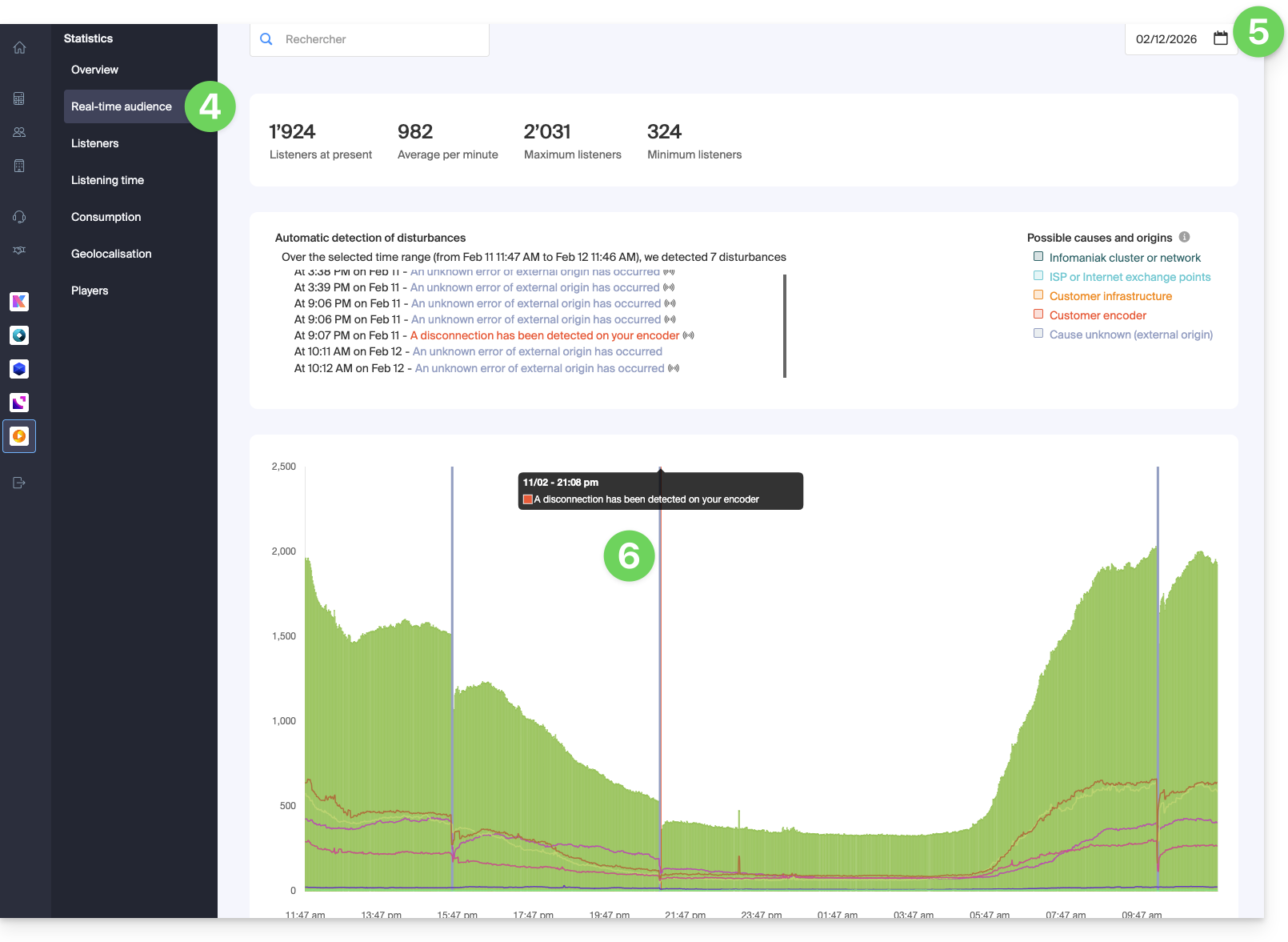Select Listening time in Statistics menu
Image resolution: width=1288 pixels, height=942 pixels.
point(107,180)
